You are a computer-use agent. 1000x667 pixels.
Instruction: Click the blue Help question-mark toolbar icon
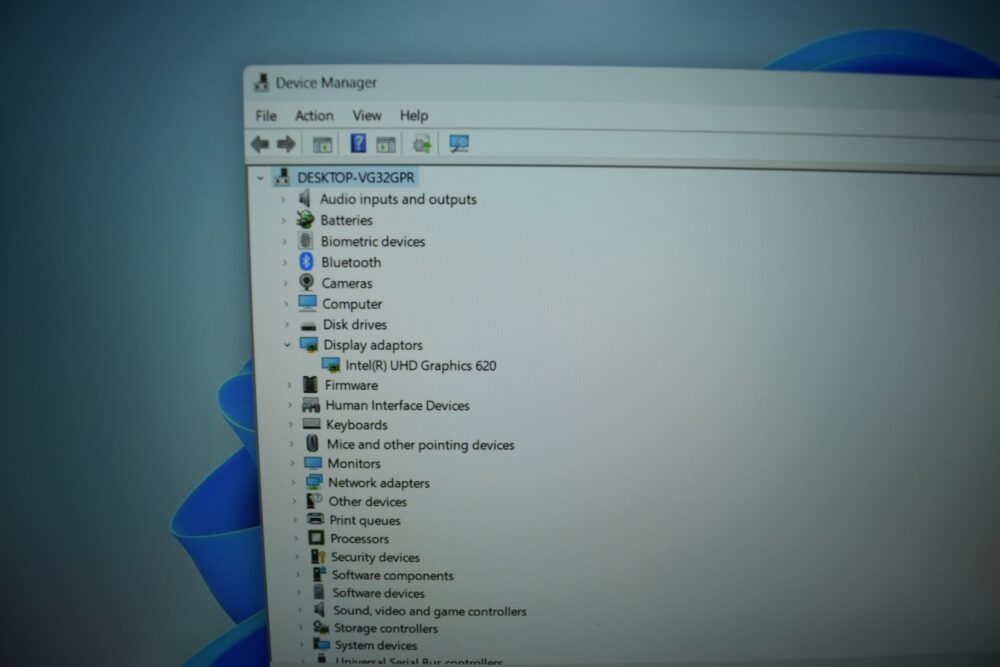click(x=358, y=143)
